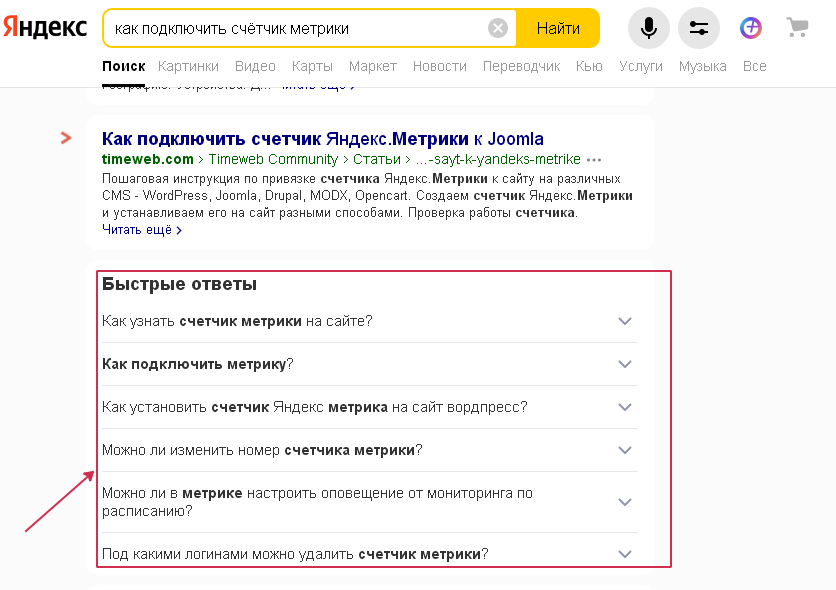The width and height of the screenshot is (836, 590).
Task: Click the three-dots menu beside the timeweb URL
Action: pyautogui.click(x=593, y=160)
